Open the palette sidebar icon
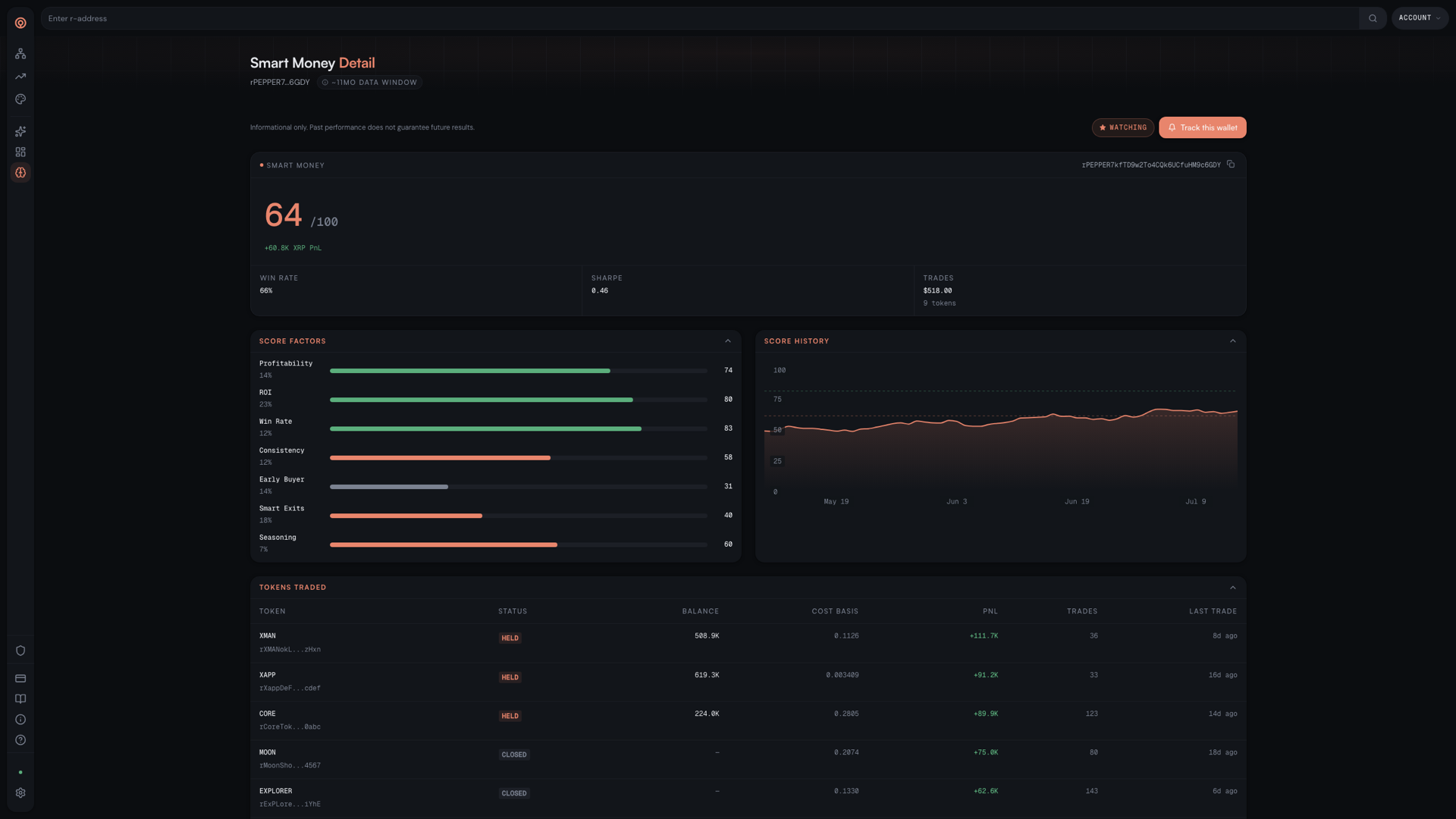This screenshot has width=1456, height=819. (20, 99)
